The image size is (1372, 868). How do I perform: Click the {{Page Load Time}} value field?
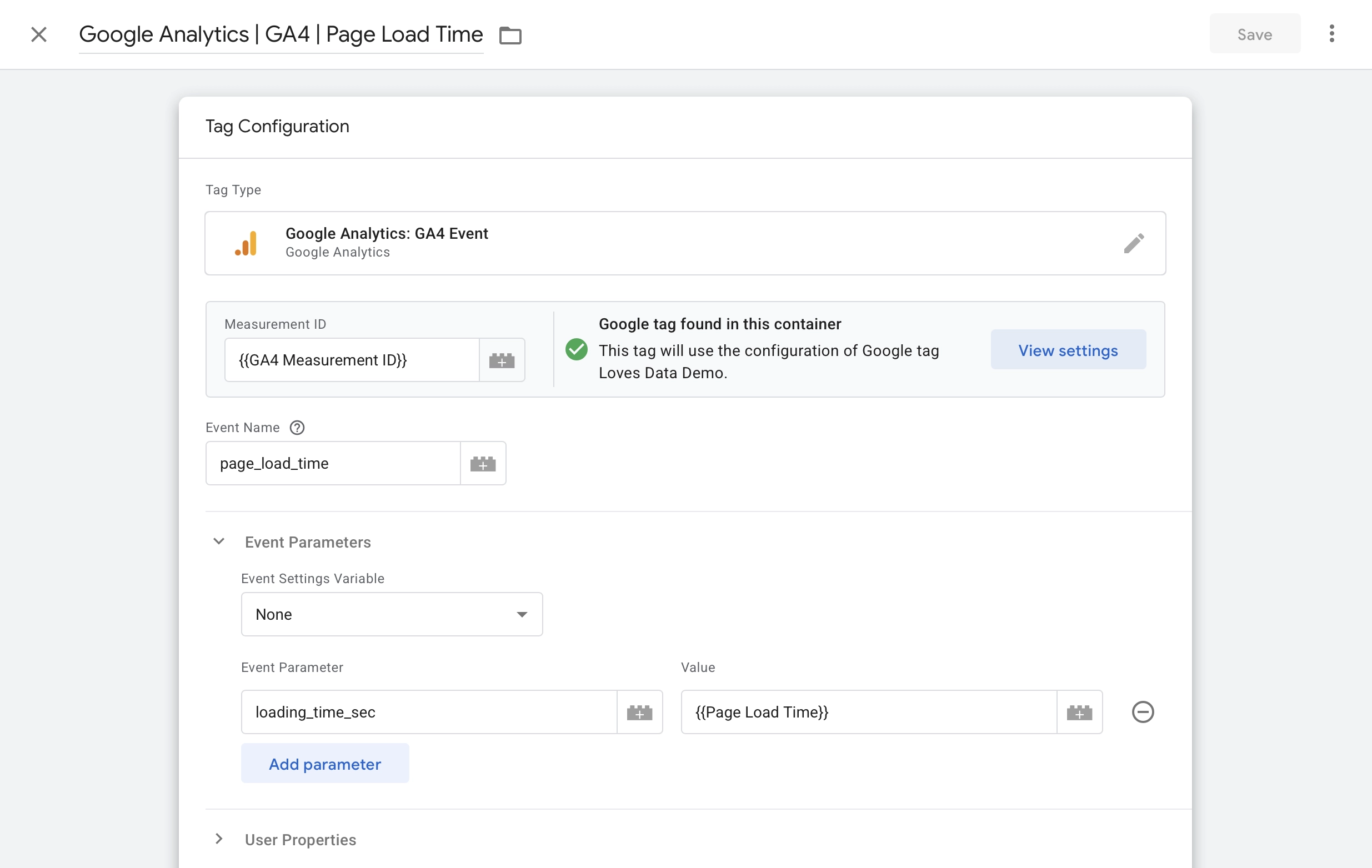(x=869, y=712)
